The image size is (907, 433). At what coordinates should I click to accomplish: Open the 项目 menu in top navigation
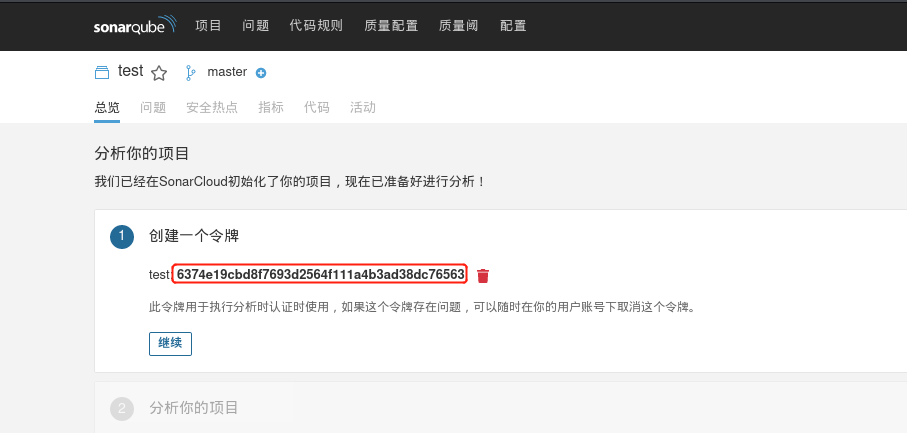tap(208, 25)
